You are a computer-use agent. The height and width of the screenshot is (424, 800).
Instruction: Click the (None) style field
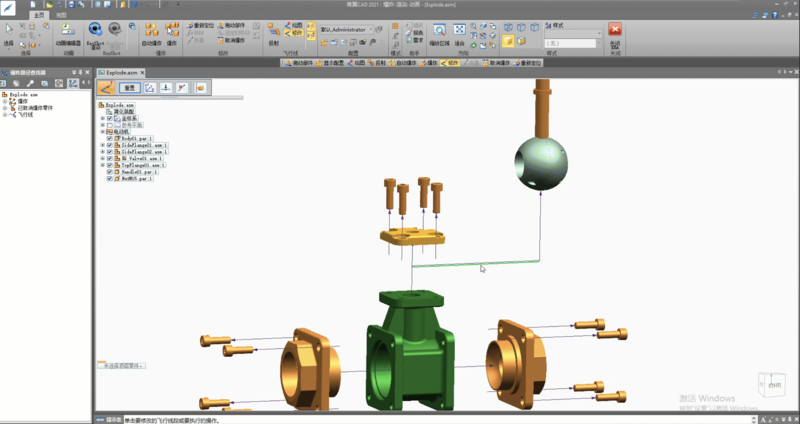(570, 44)
